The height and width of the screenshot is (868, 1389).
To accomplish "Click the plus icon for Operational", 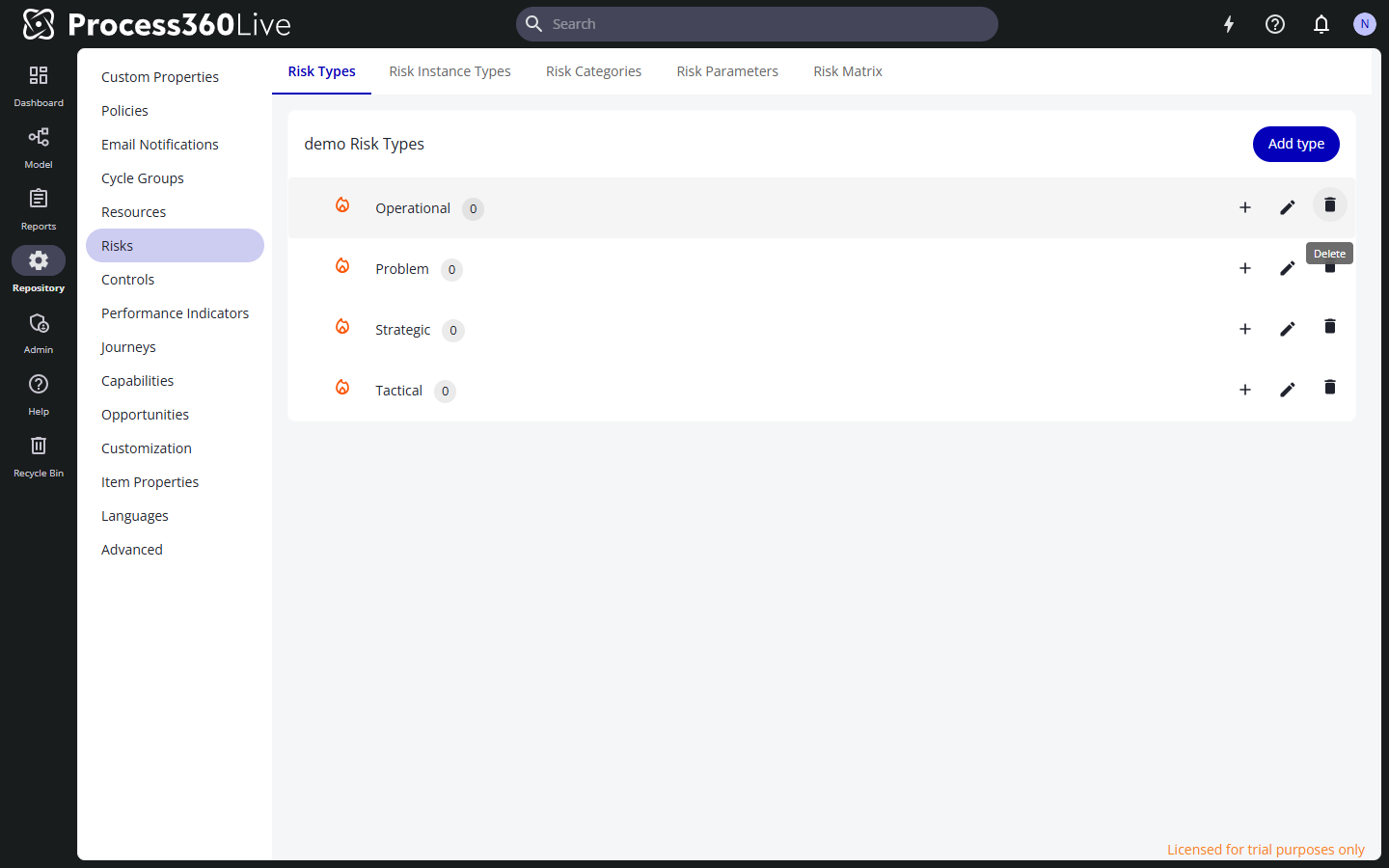I will (1245, 207).
